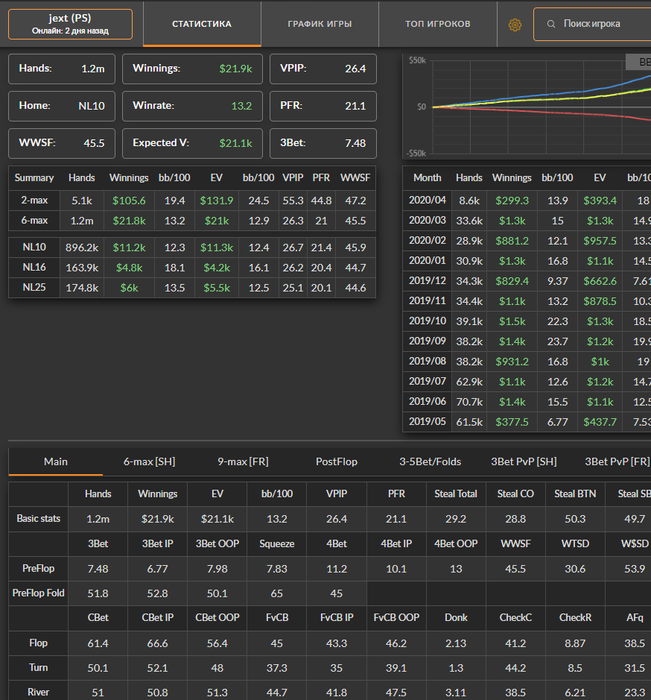This screenshot has height=700, width=651.
Task: Click the Month column header
Action: [427, 178]
